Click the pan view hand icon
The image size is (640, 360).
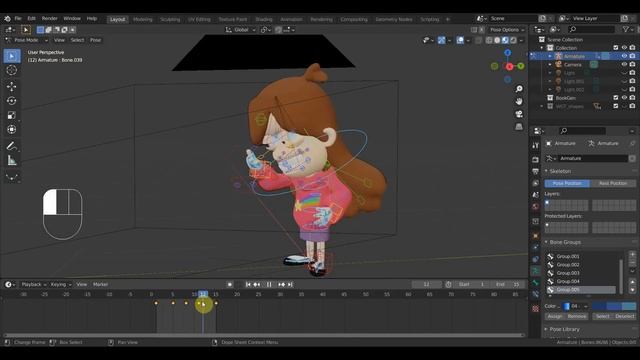click(519, 101)
